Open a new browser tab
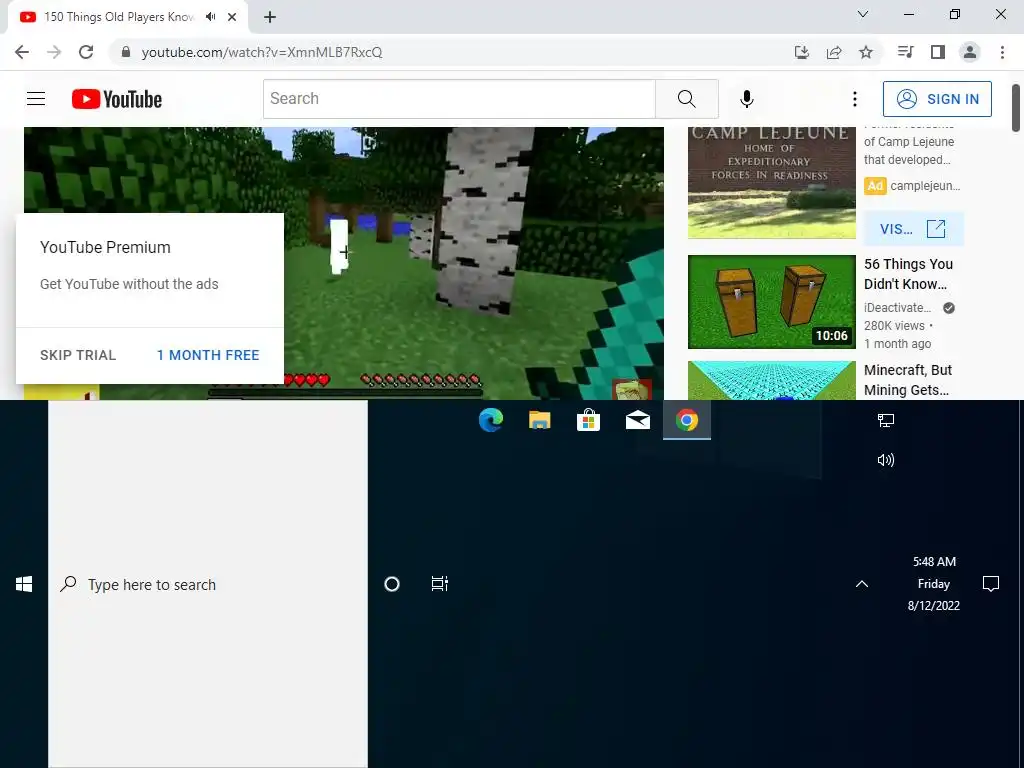Screen dimensions: 1024x768 [270, 17]
